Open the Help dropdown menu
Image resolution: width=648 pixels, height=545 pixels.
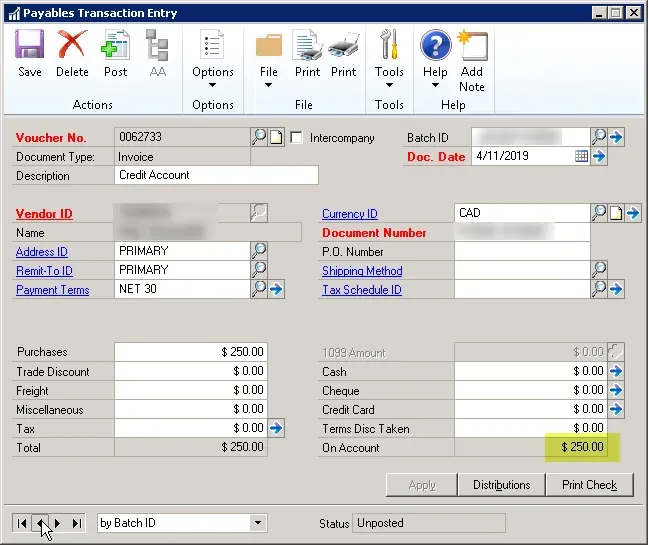click(x=435, y=58)
